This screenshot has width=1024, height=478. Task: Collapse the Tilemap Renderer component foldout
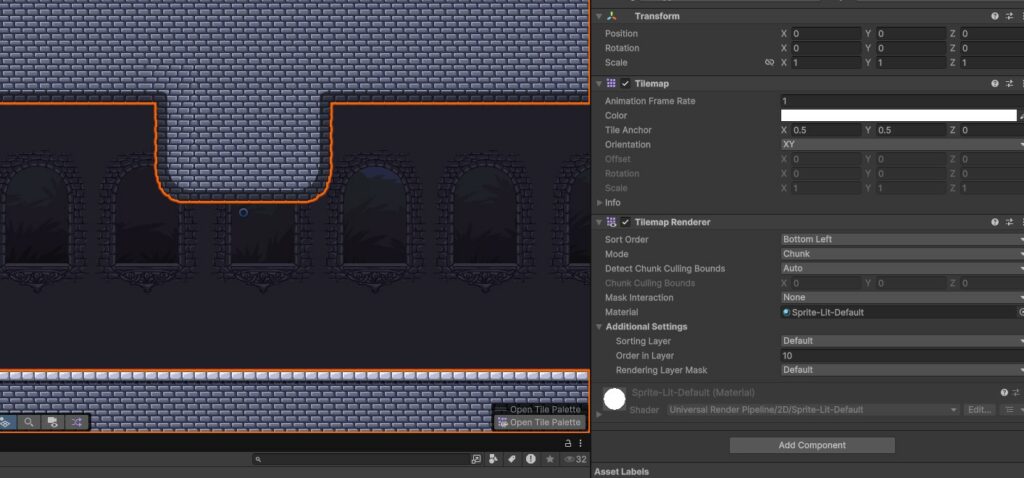[x=599, y=222]
